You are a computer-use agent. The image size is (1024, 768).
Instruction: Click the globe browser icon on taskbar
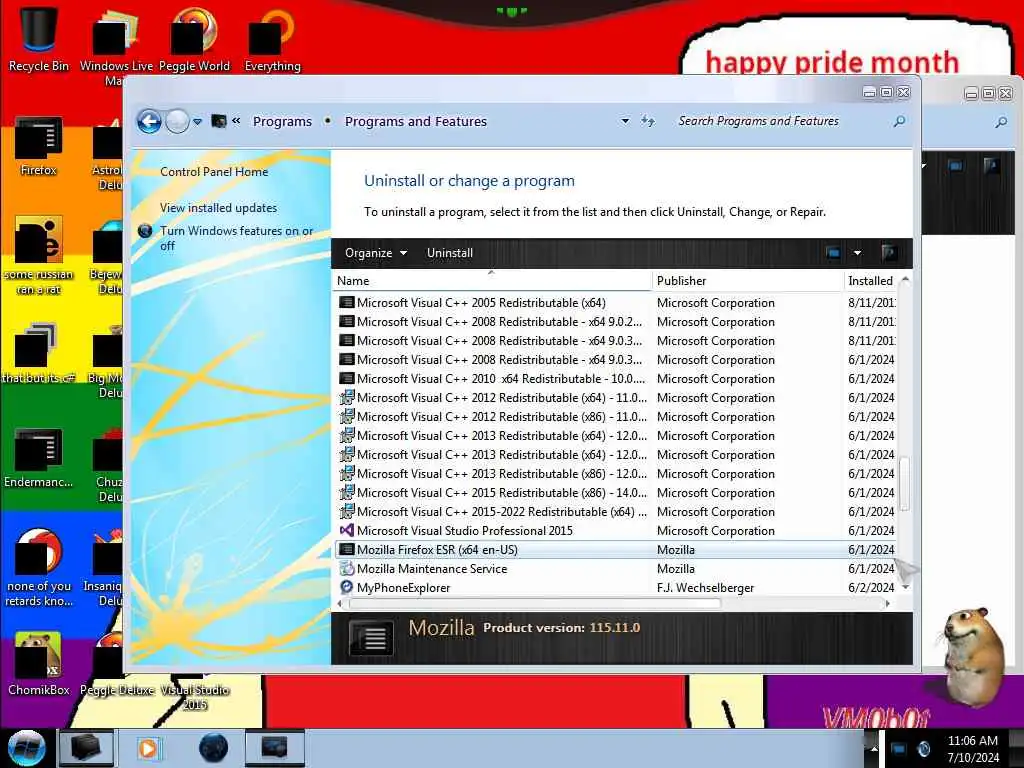tap(214, 748)
